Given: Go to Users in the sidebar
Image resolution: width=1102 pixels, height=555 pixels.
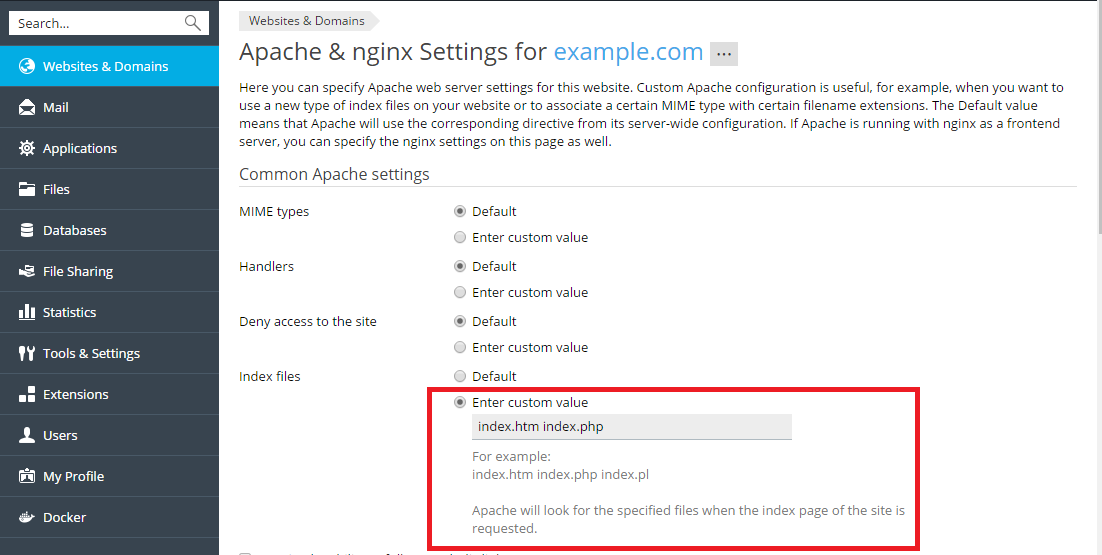Looking at the screenshot, I should (x=60, y=435).
